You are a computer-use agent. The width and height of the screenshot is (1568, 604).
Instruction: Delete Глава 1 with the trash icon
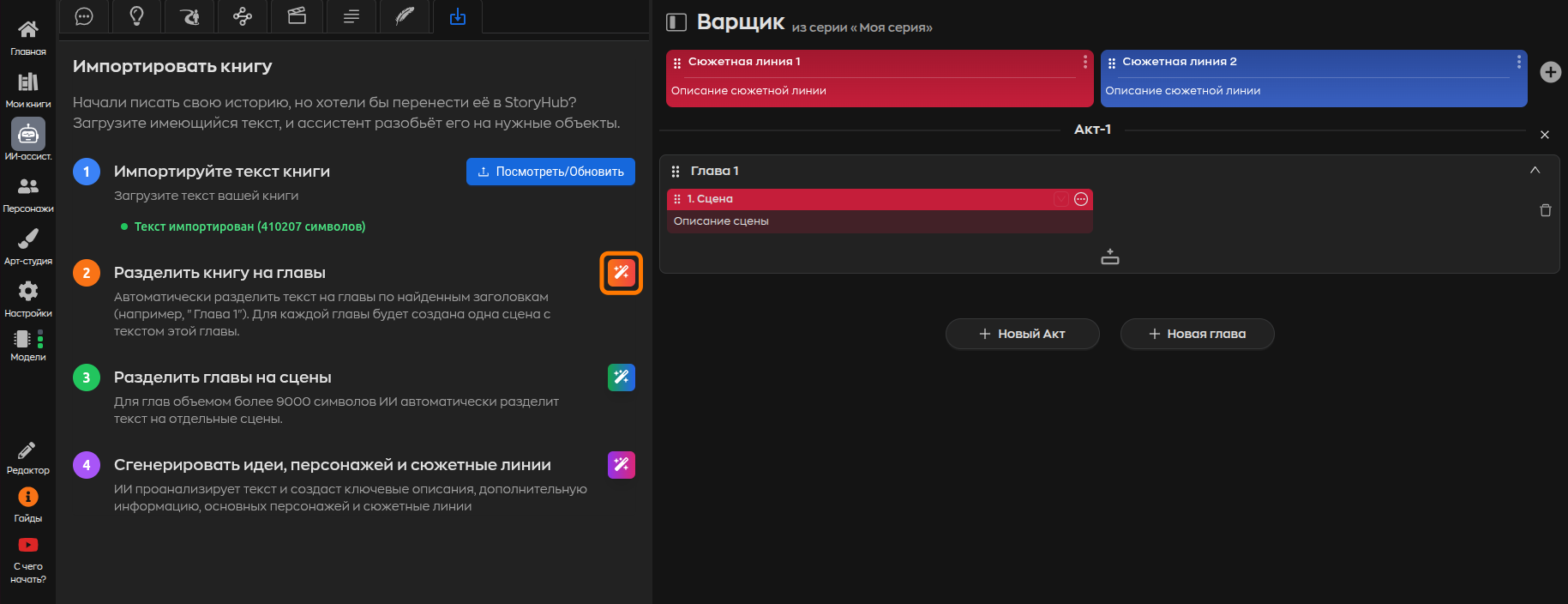[1545, 210]
